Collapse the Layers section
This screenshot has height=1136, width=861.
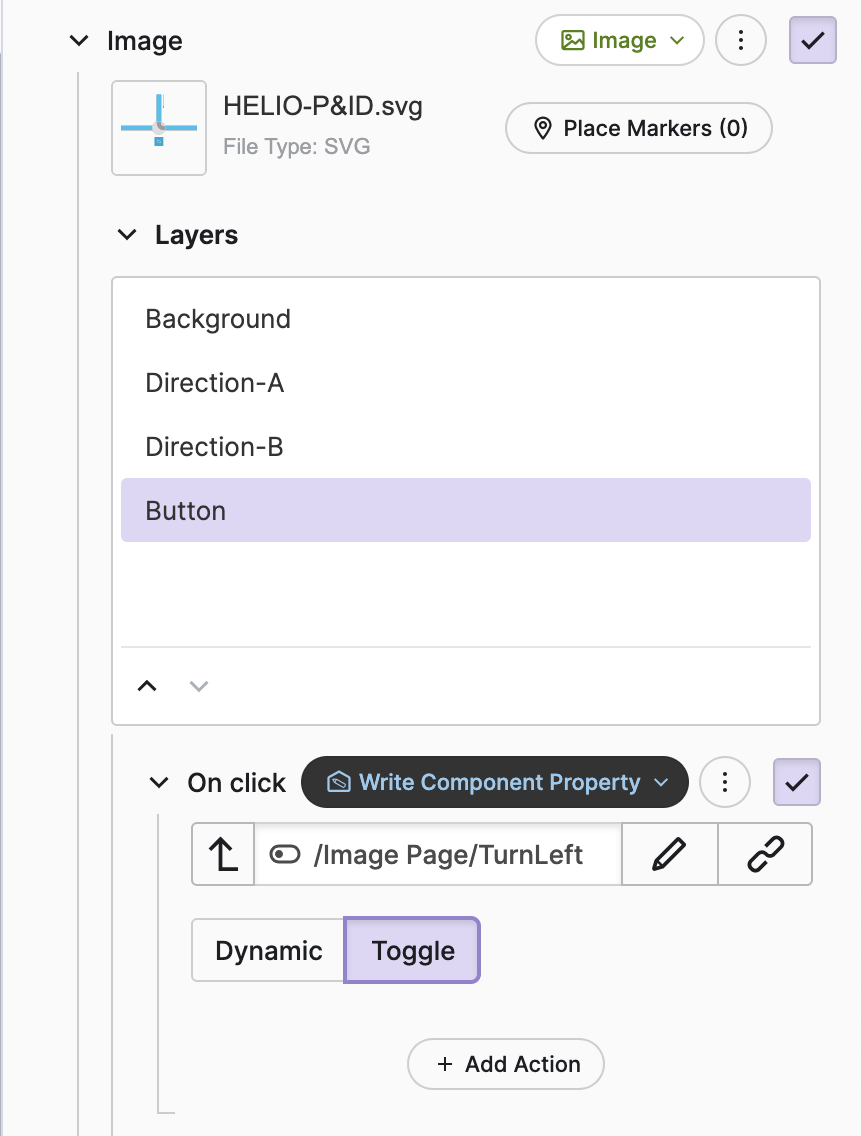click(x=127, y=235)
